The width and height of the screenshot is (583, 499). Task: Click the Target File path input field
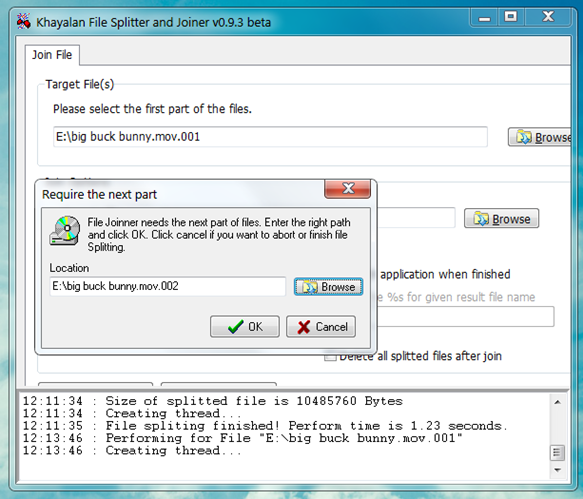[270, 137]
